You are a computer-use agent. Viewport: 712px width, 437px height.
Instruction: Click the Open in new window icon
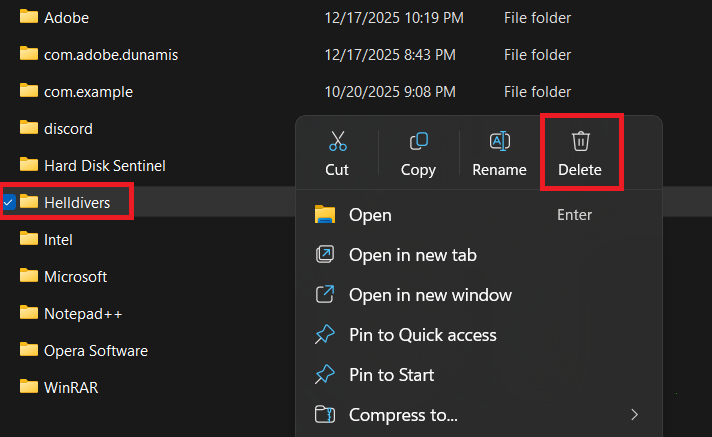(324, 295)
